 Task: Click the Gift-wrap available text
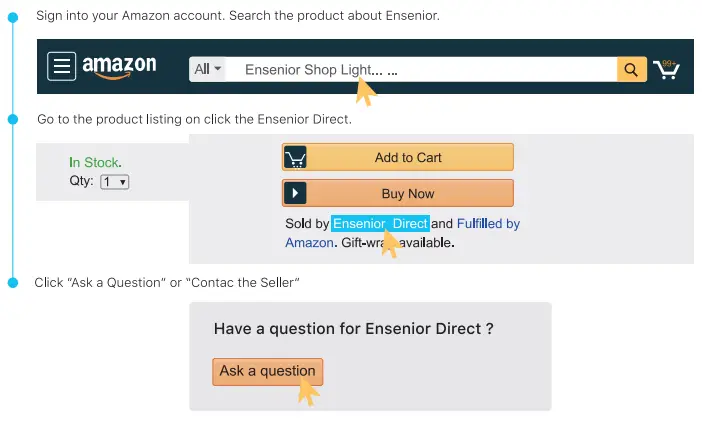coord(399,242)
